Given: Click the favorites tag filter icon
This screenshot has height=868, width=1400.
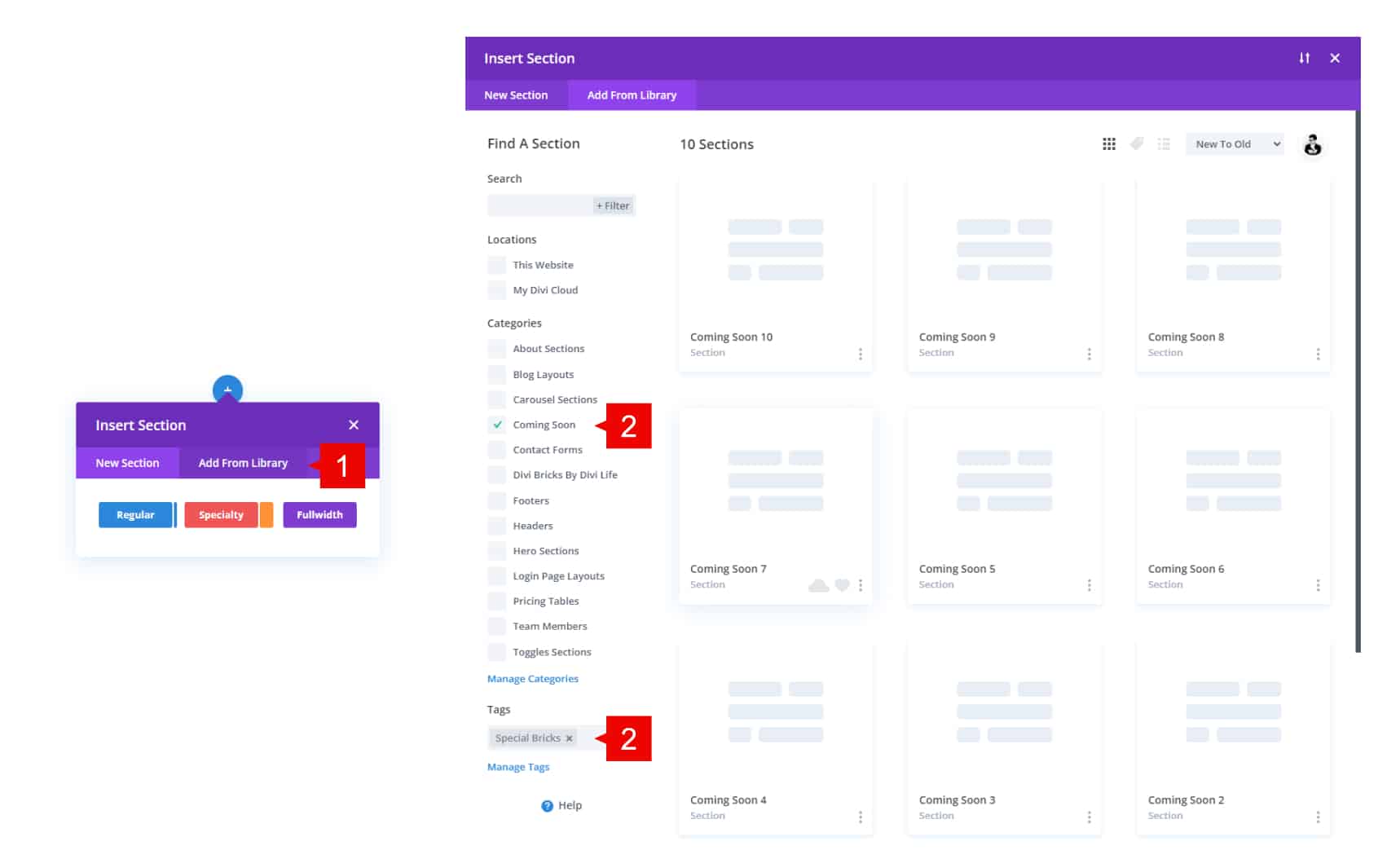Looking at the screenshot, I should [x=1137, y=144].
